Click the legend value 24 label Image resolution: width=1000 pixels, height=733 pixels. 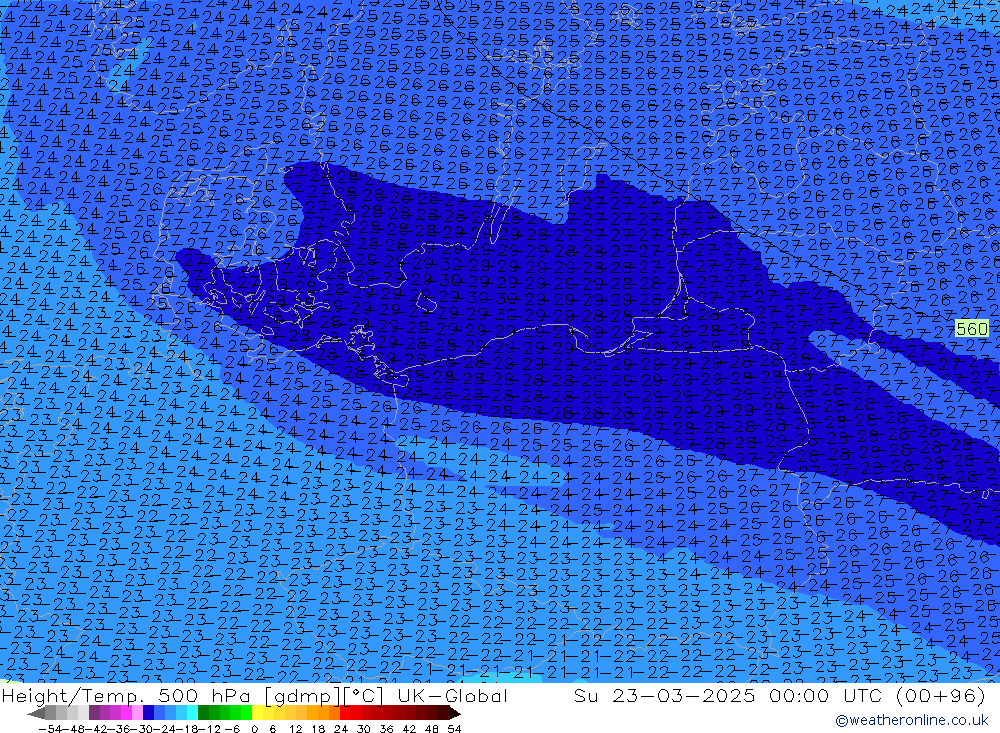[x=341, y=729]
